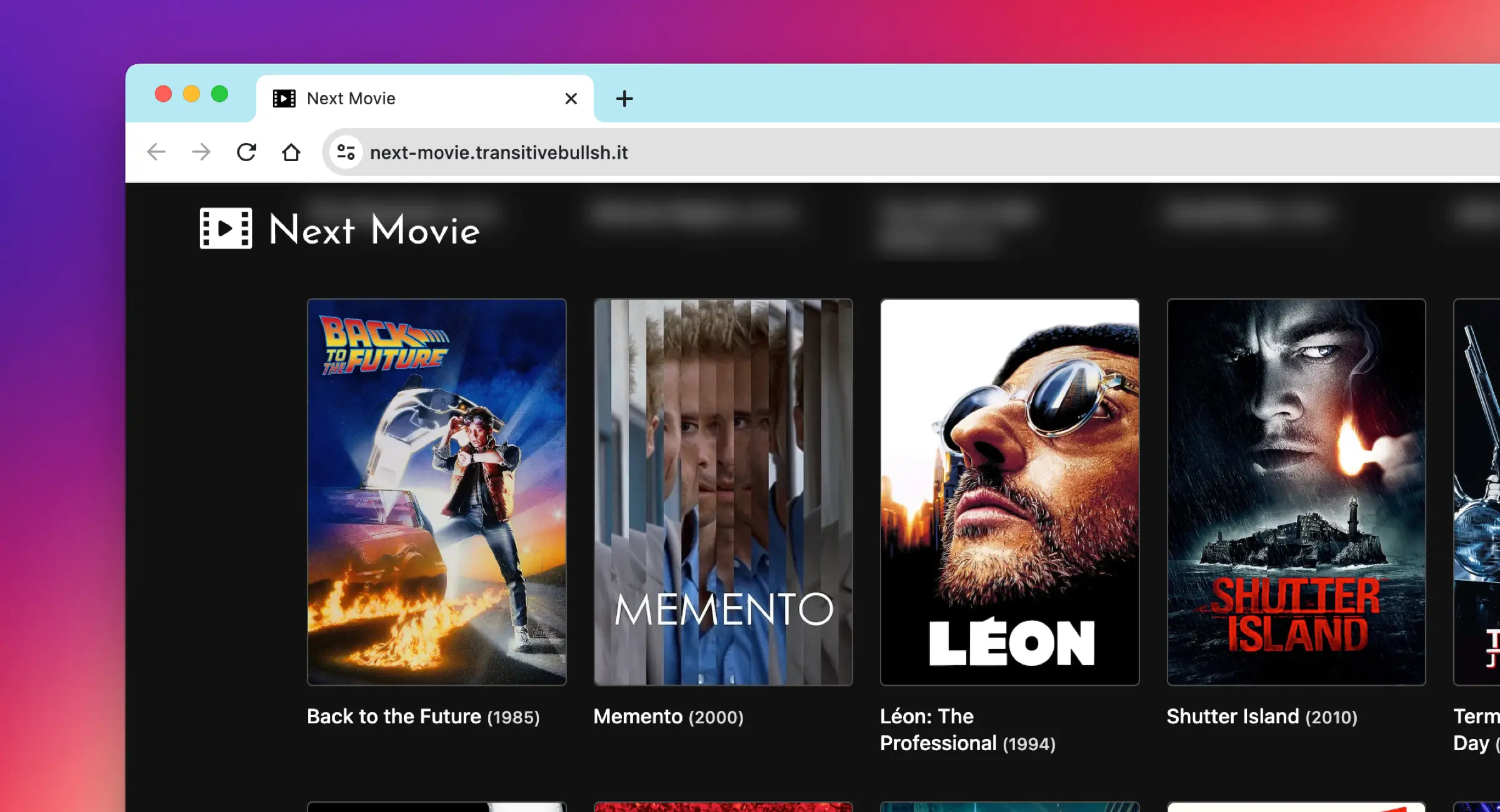Click the Next Movie film logo icon
Image resolution: width=1500 pixels, height=812 pixels.
226,229
